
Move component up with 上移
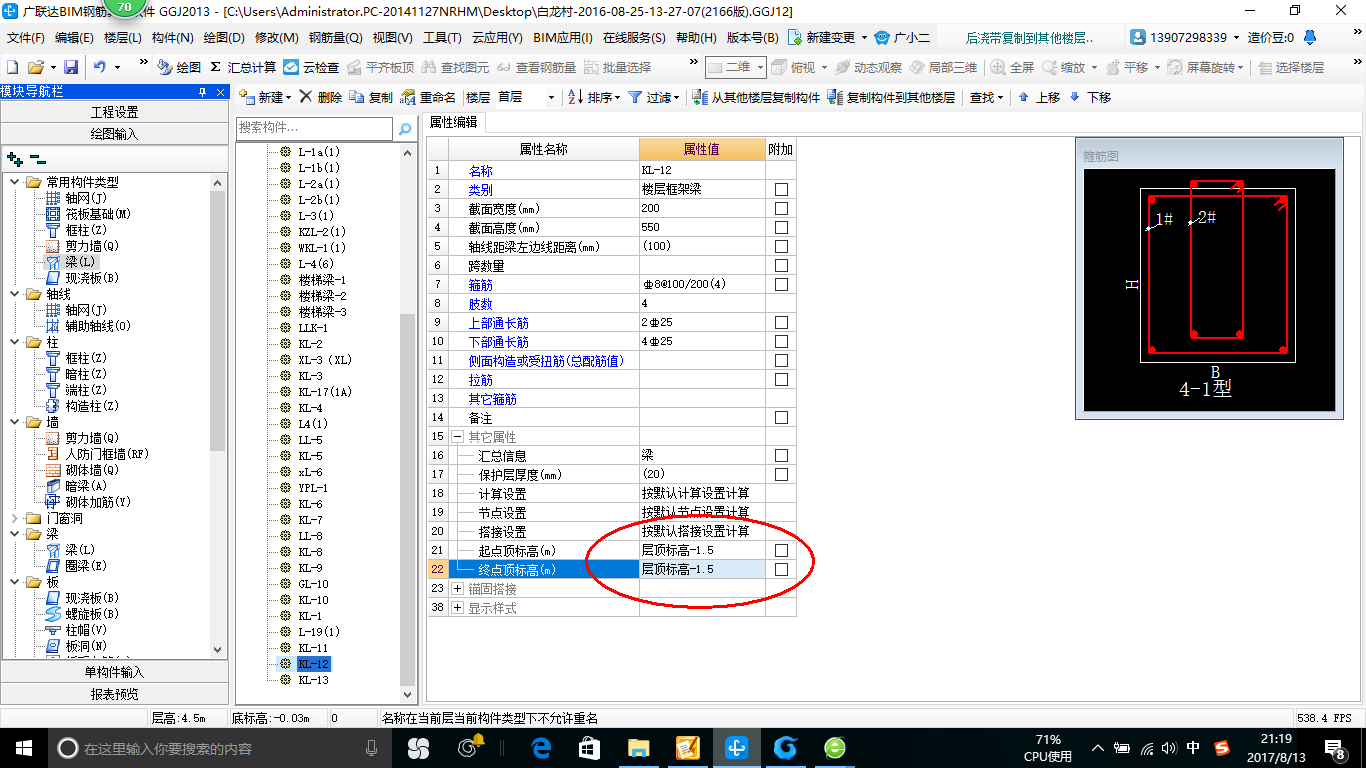coord(1039,97)
